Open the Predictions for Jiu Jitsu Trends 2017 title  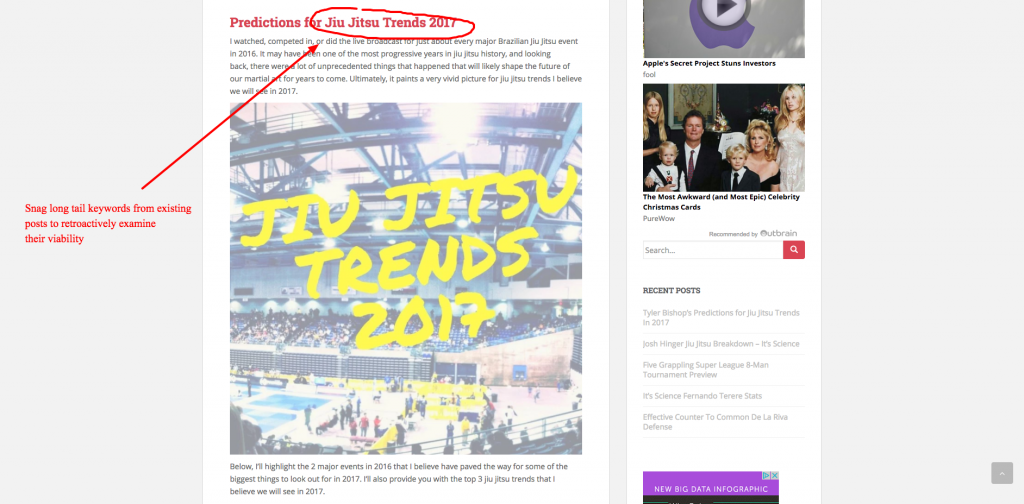343,22
